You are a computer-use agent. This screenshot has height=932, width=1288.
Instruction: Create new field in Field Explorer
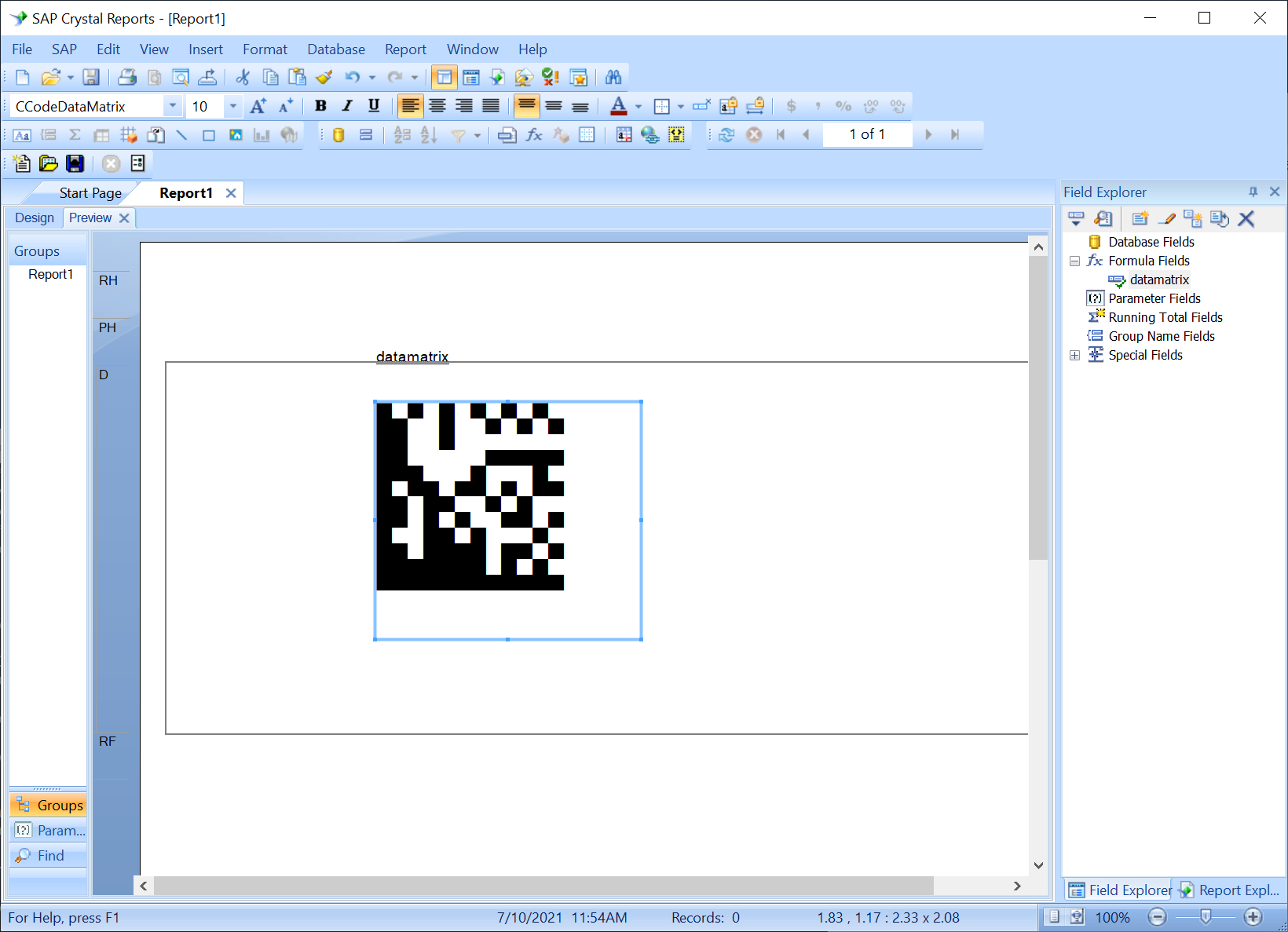pyautogui.click(x=1140, y=219)
